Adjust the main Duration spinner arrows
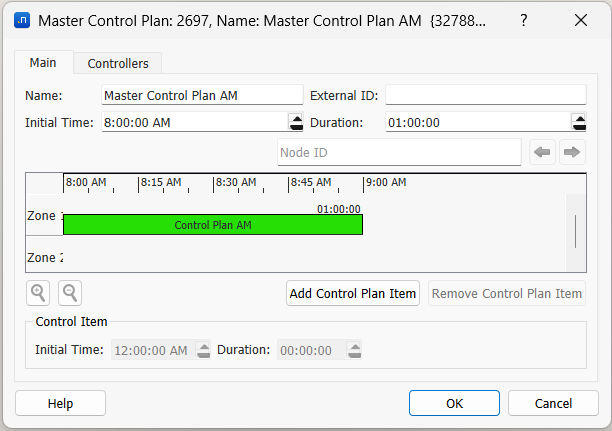The height and width of the screenshot is (431, 612). point(578,123)
